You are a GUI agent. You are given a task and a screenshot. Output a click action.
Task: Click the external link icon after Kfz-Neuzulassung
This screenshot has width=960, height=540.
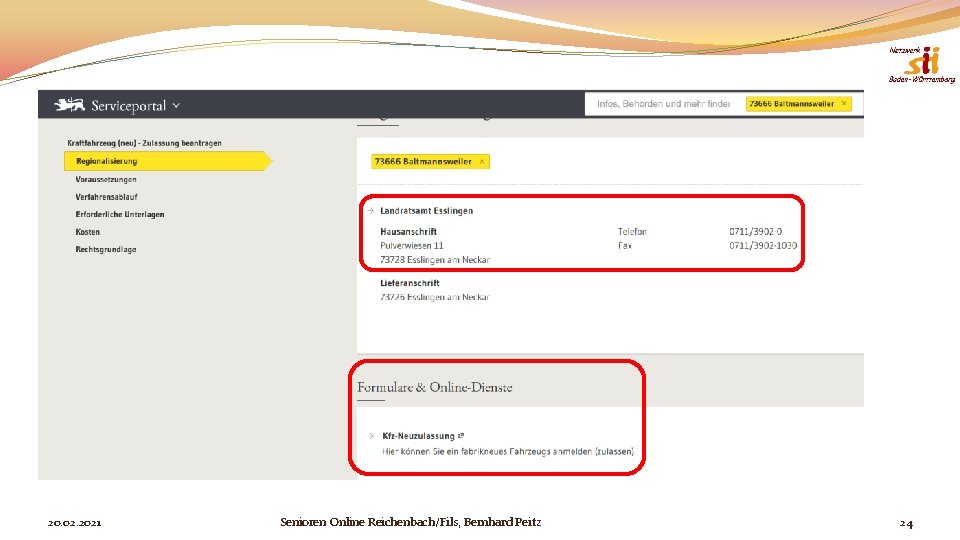[461, 435]
